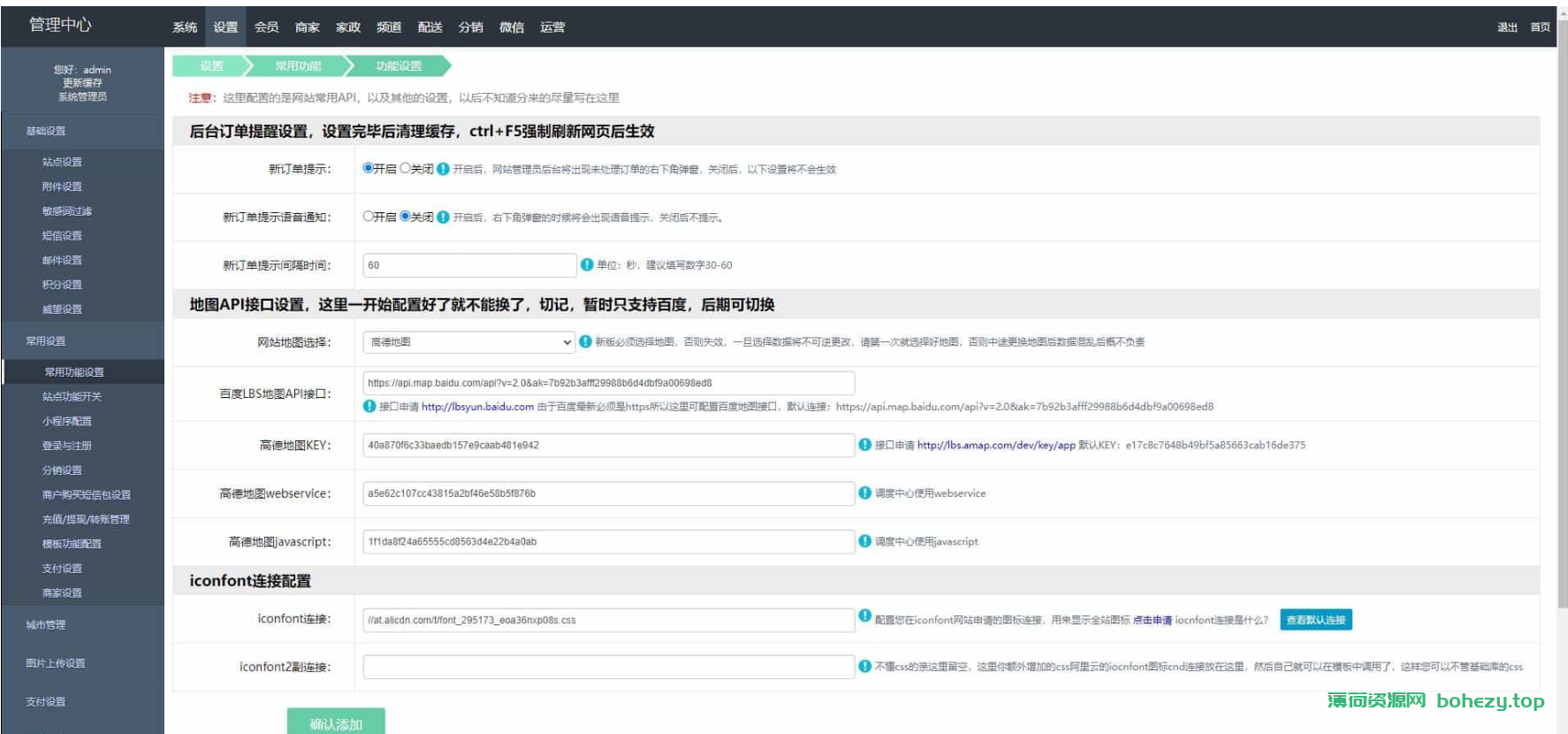The height and width of the screenshot is (734, 1568).
Task: Open 设置 top menu
Action: click(x=225, y=27)
